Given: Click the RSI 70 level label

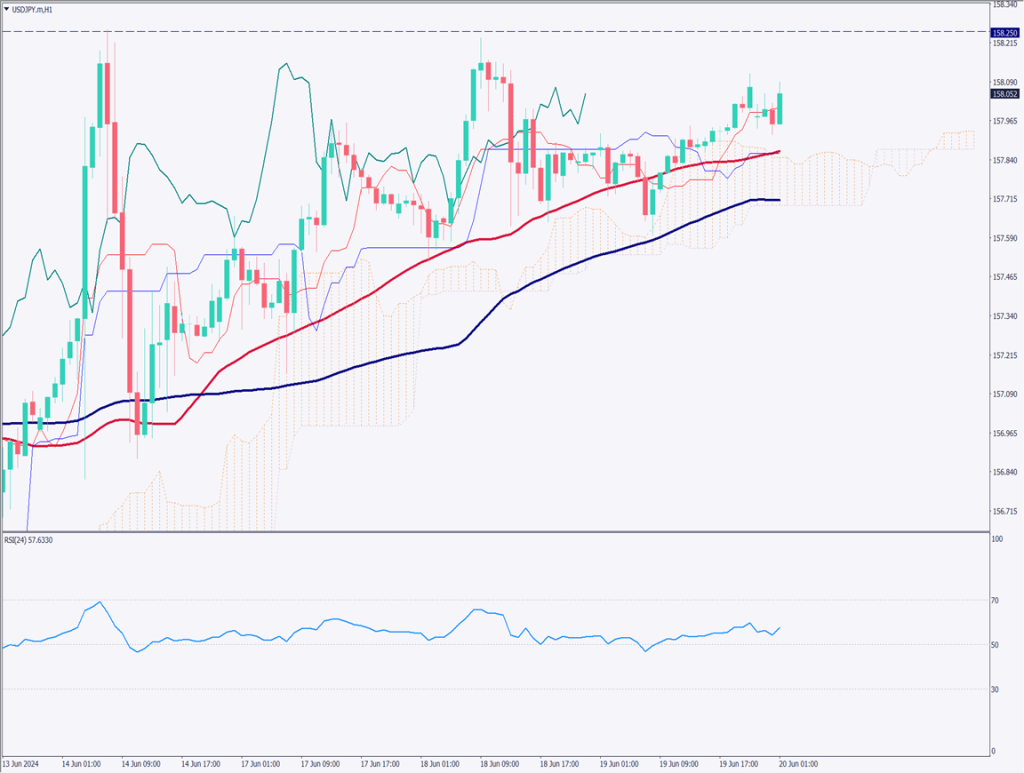Looking at the screenshot, I should 995,600.
